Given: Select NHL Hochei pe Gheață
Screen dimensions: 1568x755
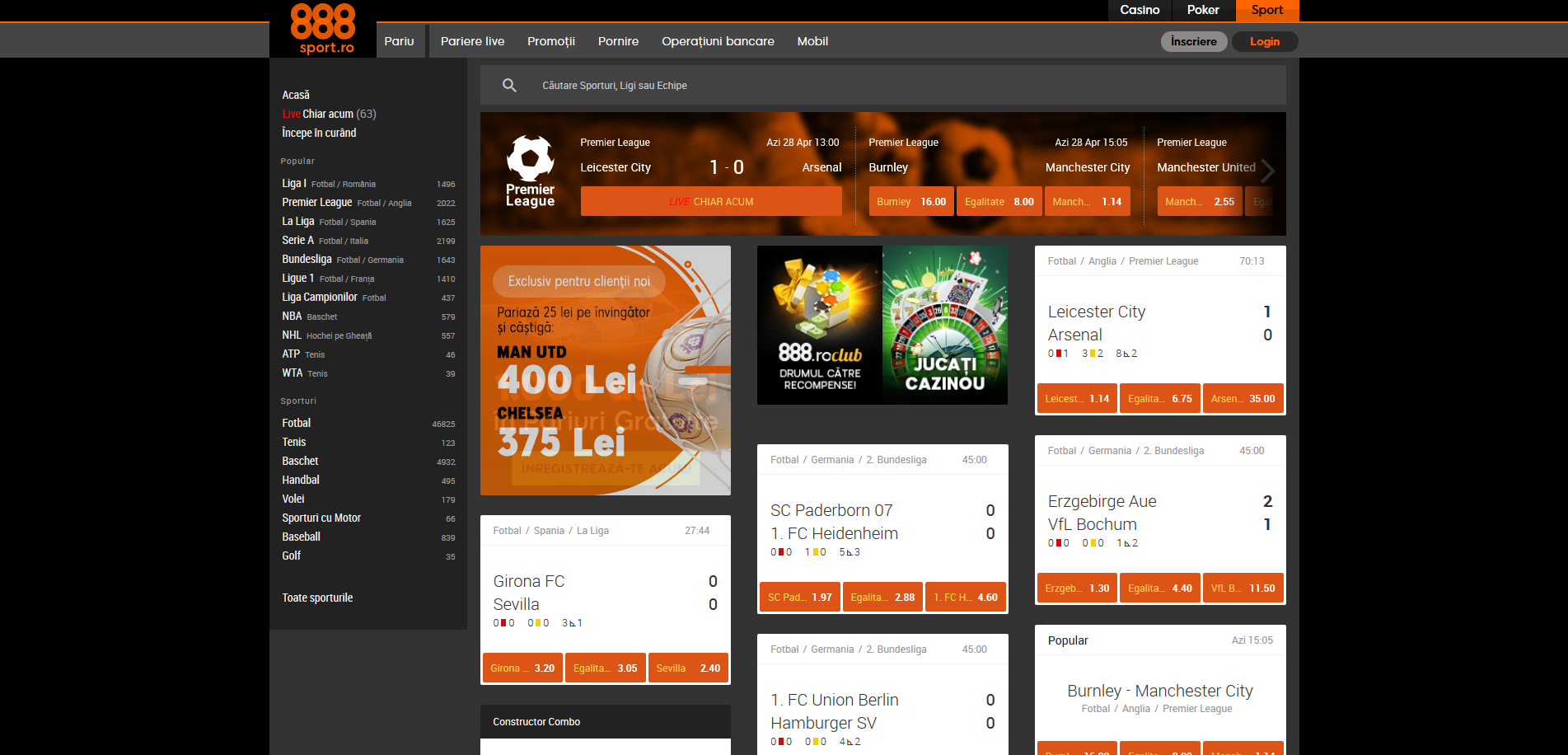Looking at the screenshot, I should 368,335.
